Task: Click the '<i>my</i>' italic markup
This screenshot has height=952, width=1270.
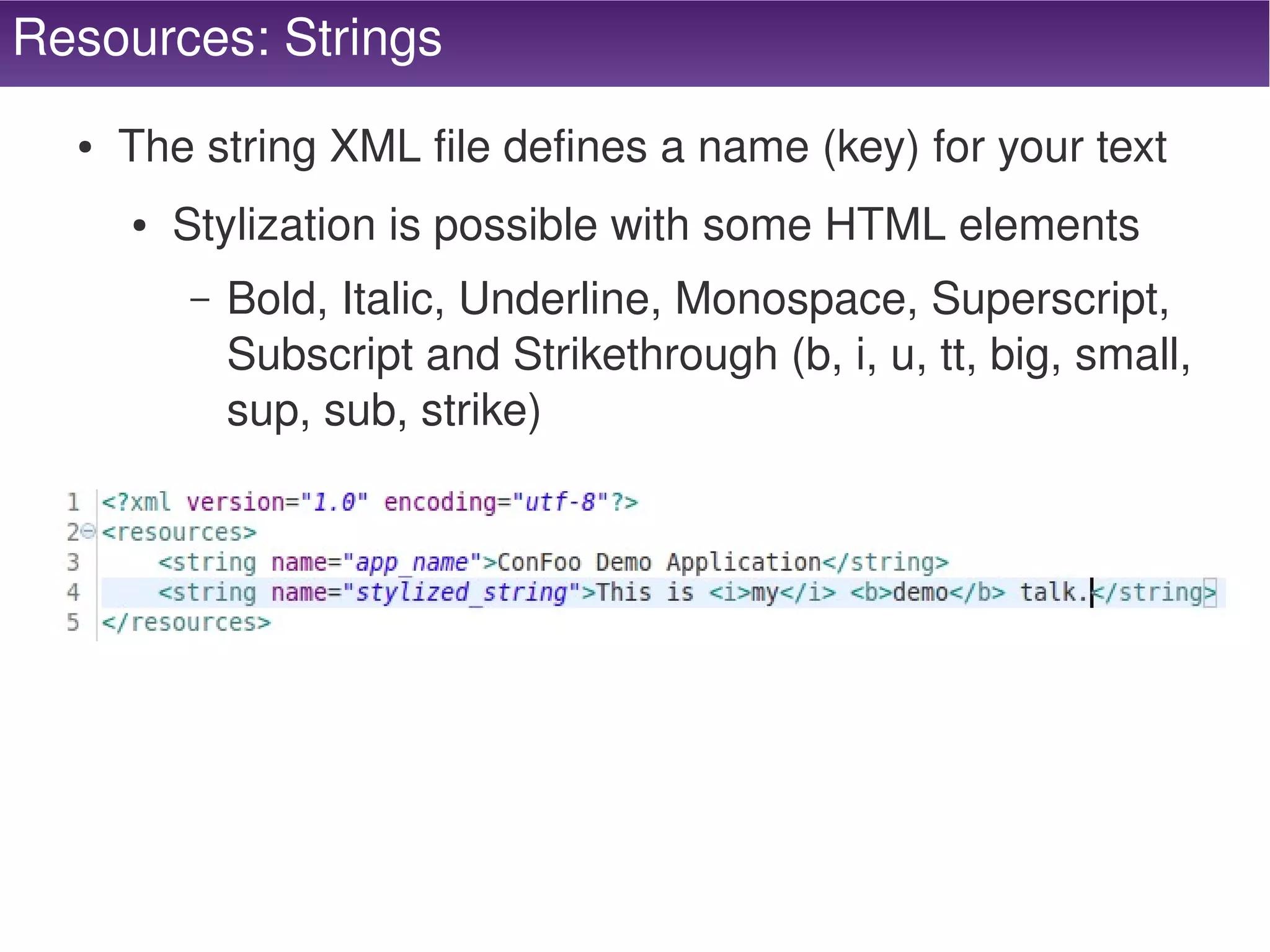Action: pos(771,592)
